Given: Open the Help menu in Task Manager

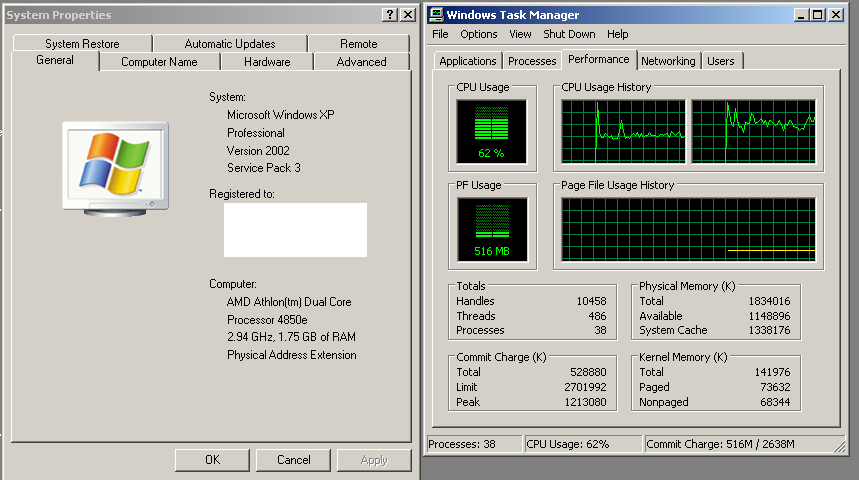Looking at the screenshot, I should (618, 34).
